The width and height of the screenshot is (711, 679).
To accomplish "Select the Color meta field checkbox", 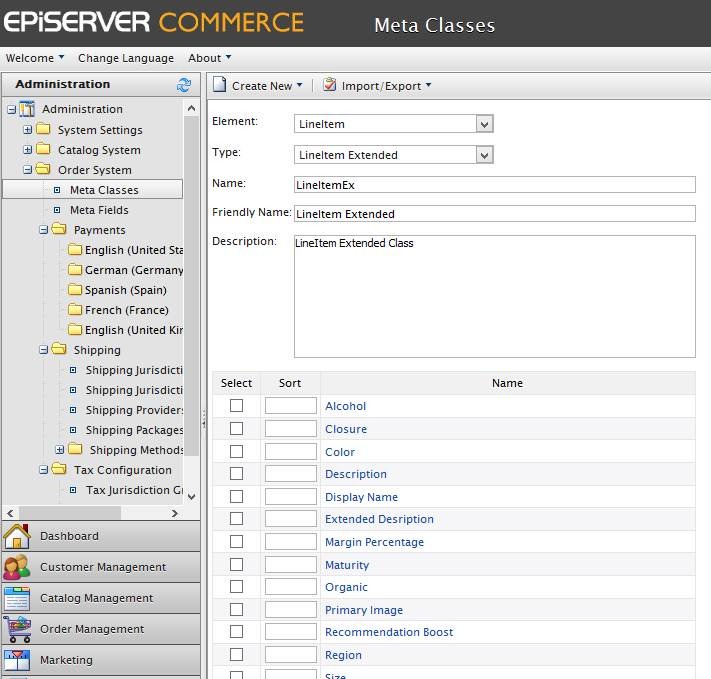I will tap(236, 451).
